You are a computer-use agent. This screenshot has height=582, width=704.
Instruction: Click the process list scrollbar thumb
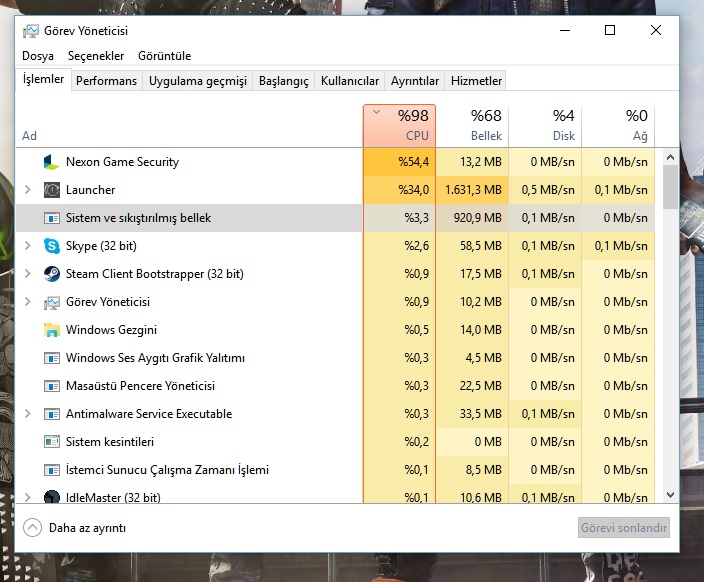[670, 187]
